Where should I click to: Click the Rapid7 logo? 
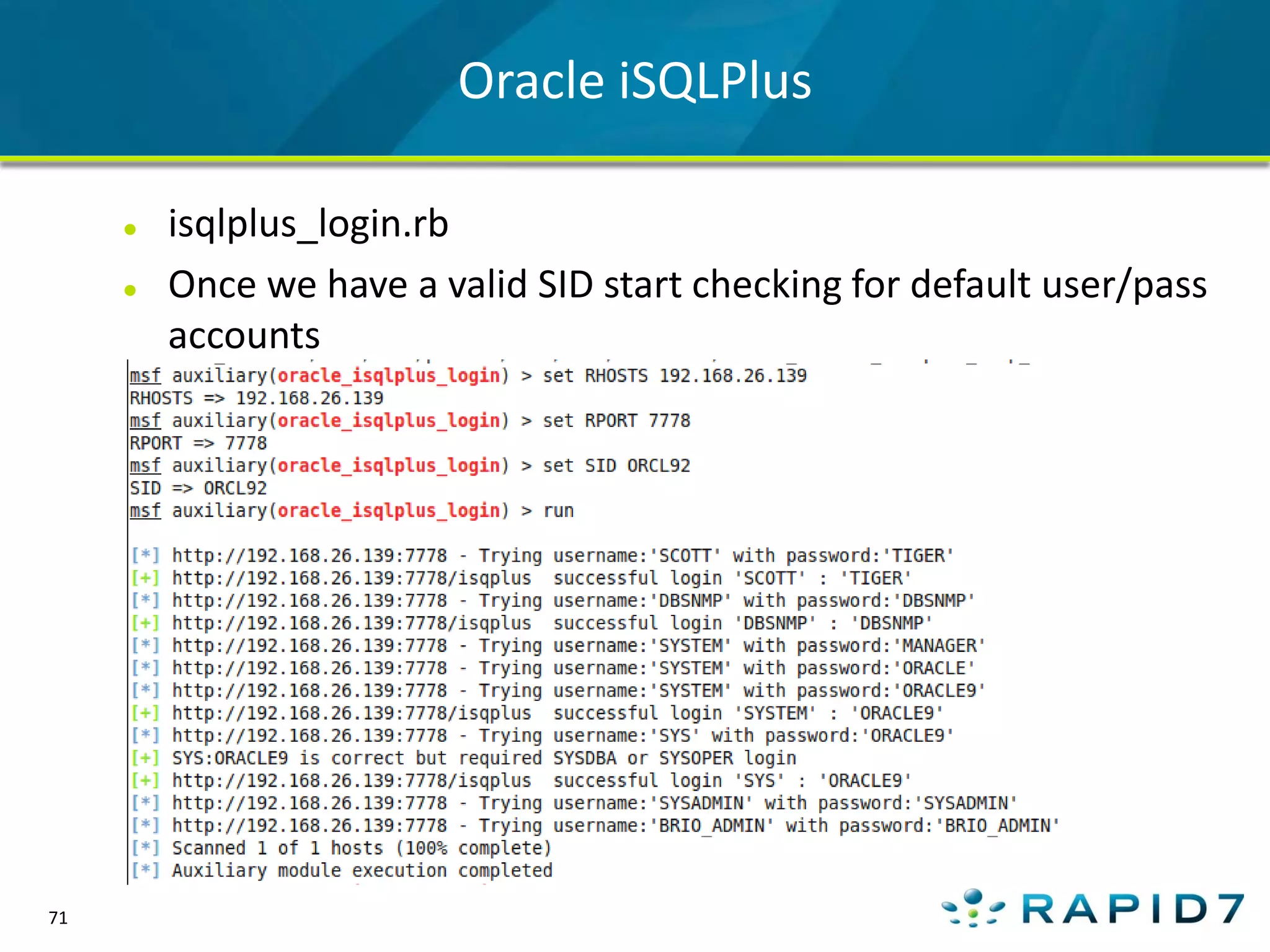coord(1093,908)
